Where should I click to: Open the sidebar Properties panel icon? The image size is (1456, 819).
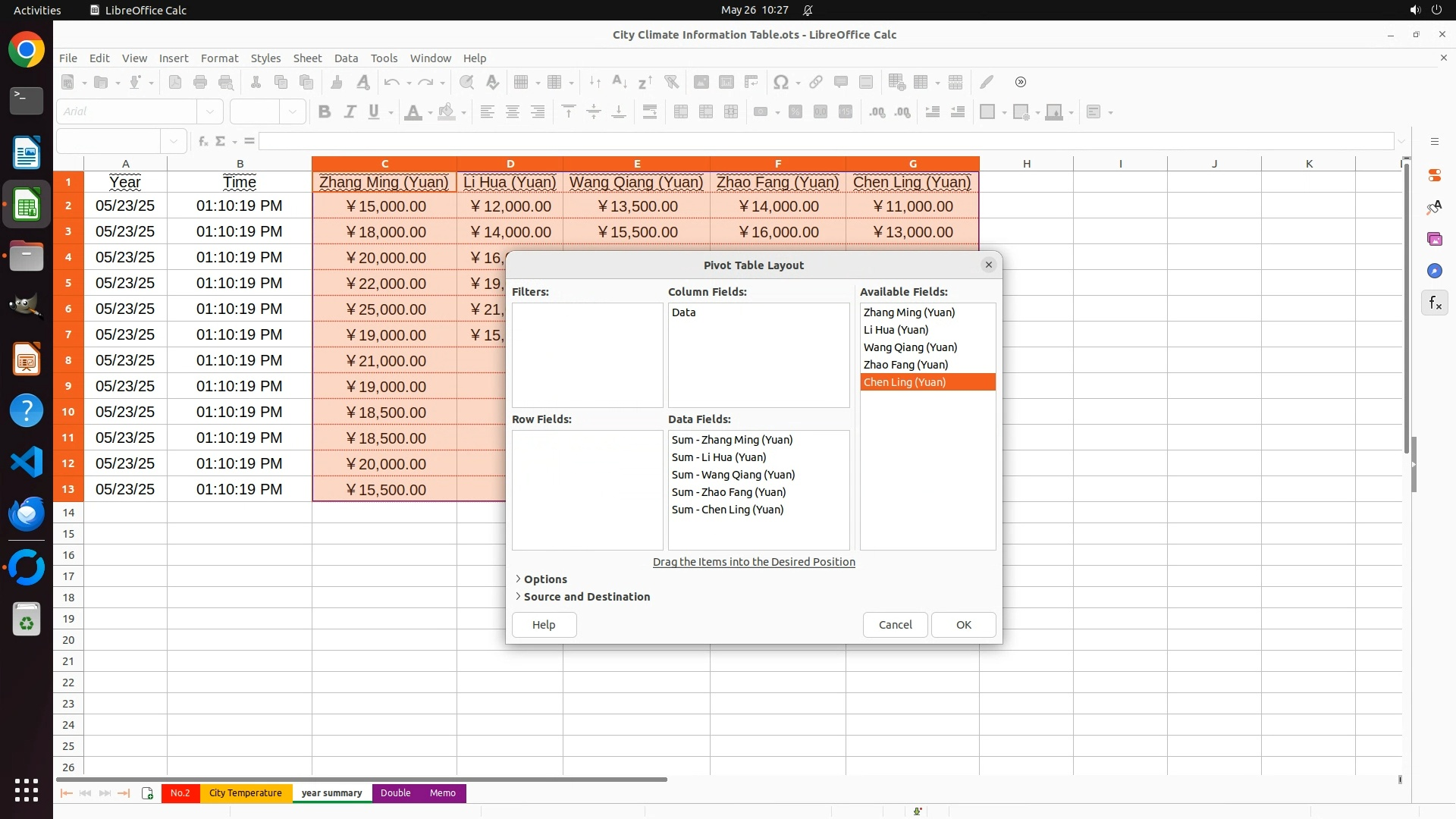tap(1434, 175)
